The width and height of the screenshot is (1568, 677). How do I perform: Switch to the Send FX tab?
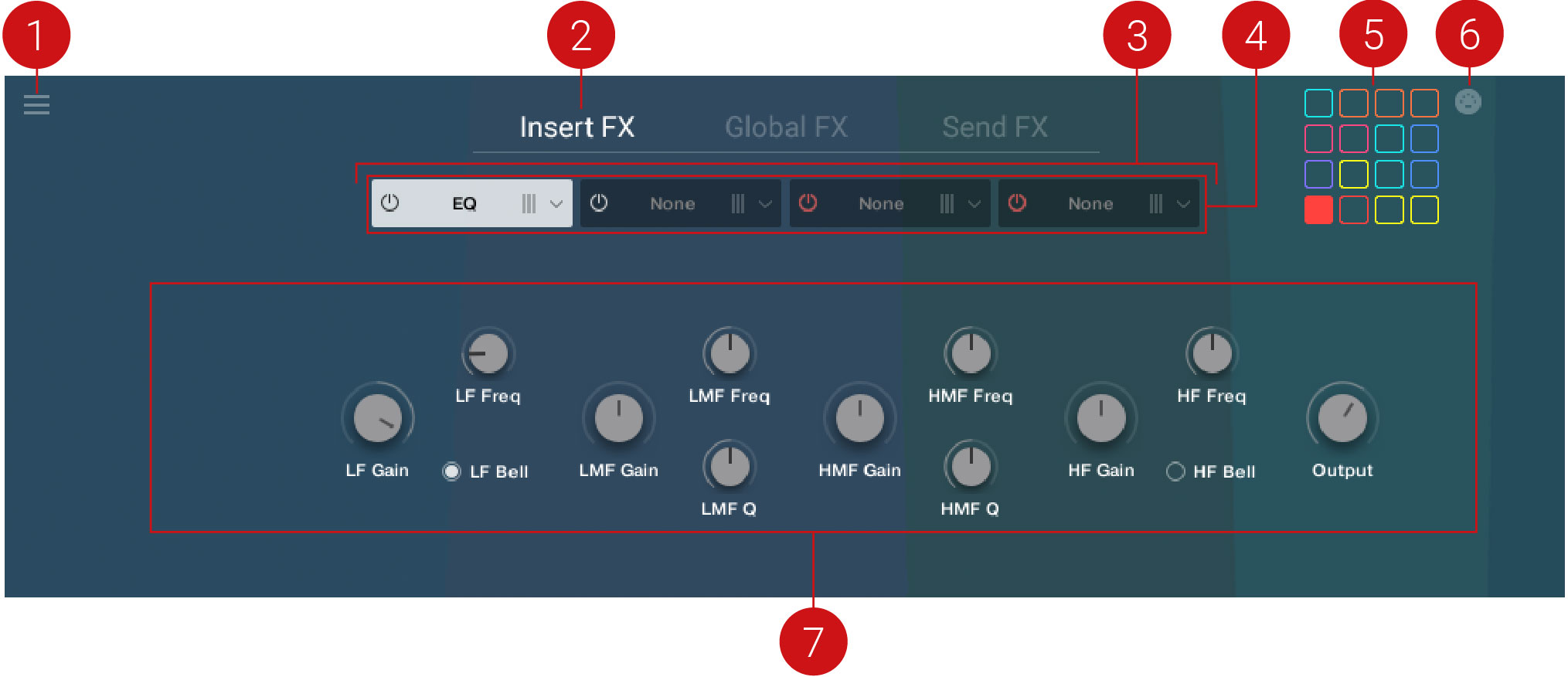[995, 128]
